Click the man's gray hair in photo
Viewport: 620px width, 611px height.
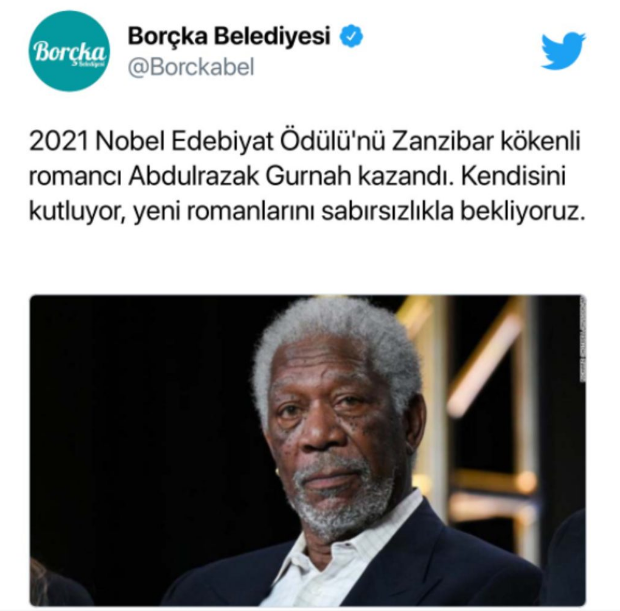[336, 340]
